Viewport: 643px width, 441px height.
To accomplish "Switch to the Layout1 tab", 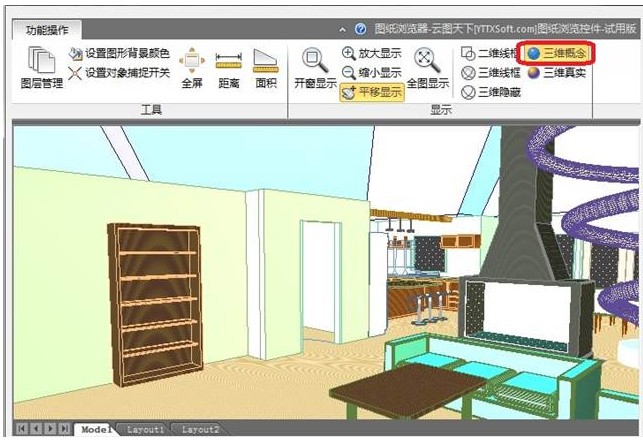I will pyautogui.click(x=145, y=430).
